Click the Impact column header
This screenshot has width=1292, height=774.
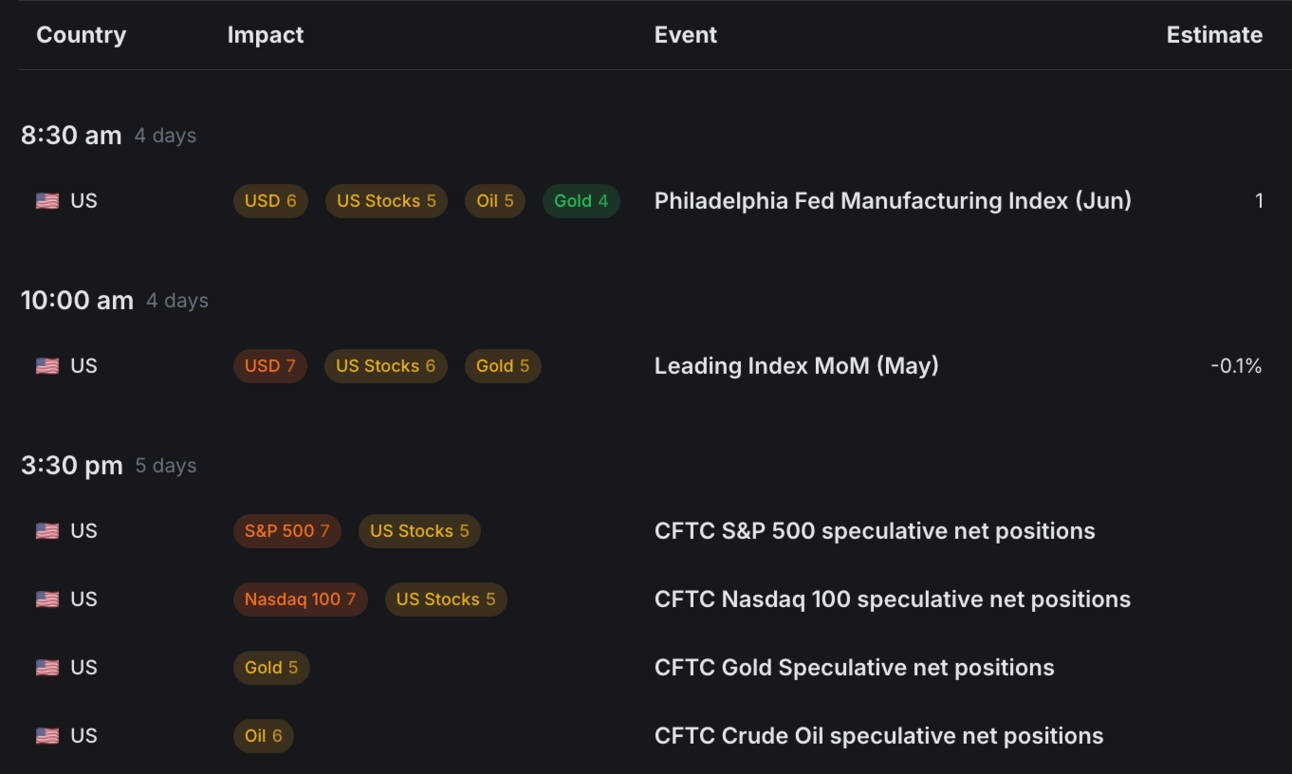click(265, 35)
